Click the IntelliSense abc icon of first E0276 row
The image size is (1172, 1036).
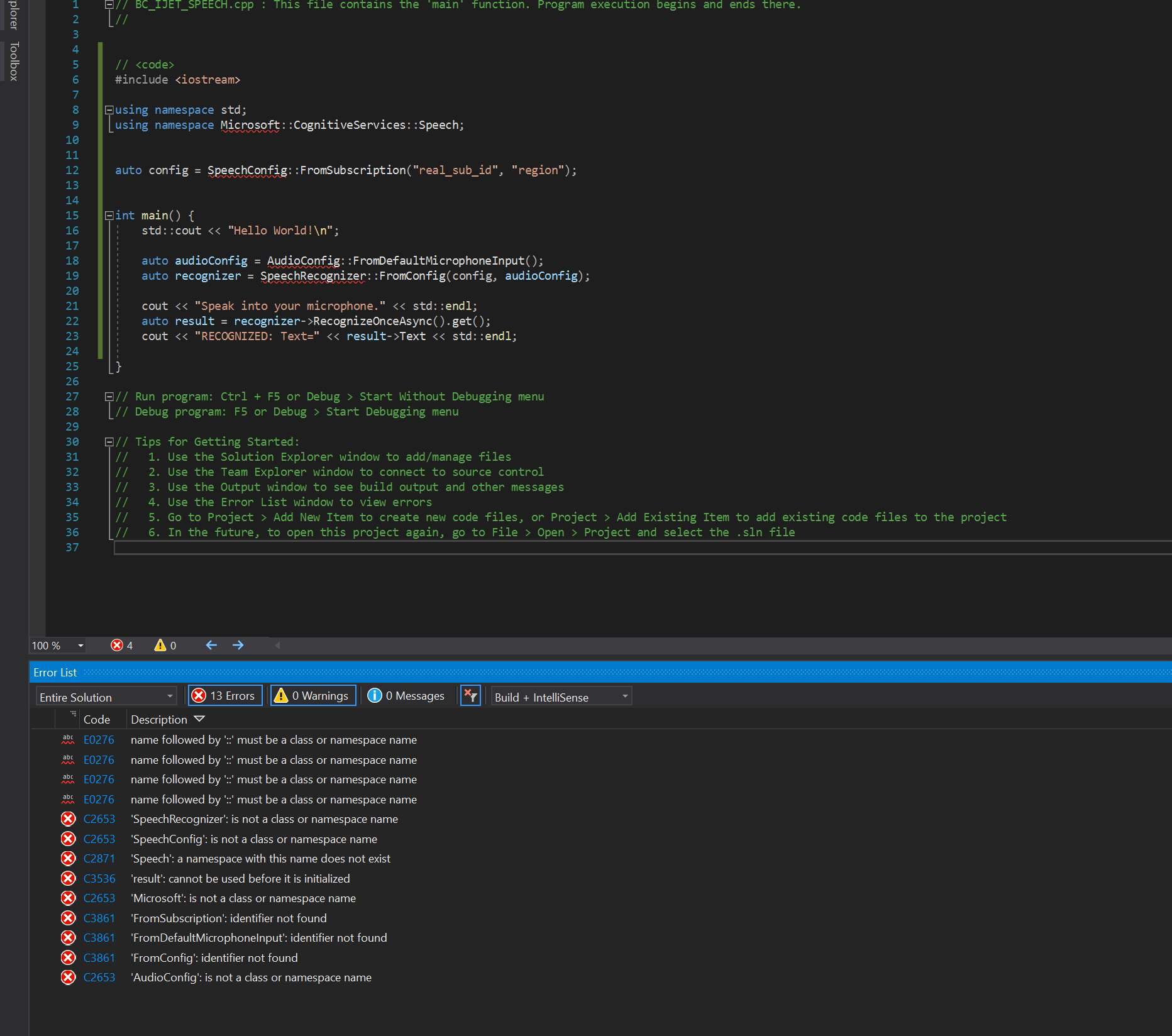point(68,739)
